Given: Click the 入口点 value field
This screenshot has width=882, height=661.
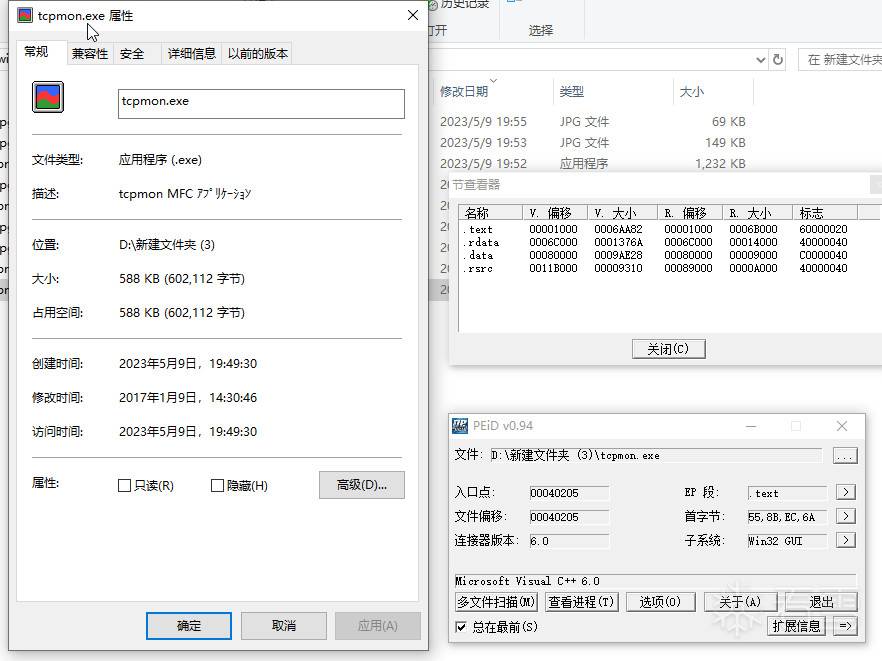Looking at the screenshot, I should tap(569, 493).
